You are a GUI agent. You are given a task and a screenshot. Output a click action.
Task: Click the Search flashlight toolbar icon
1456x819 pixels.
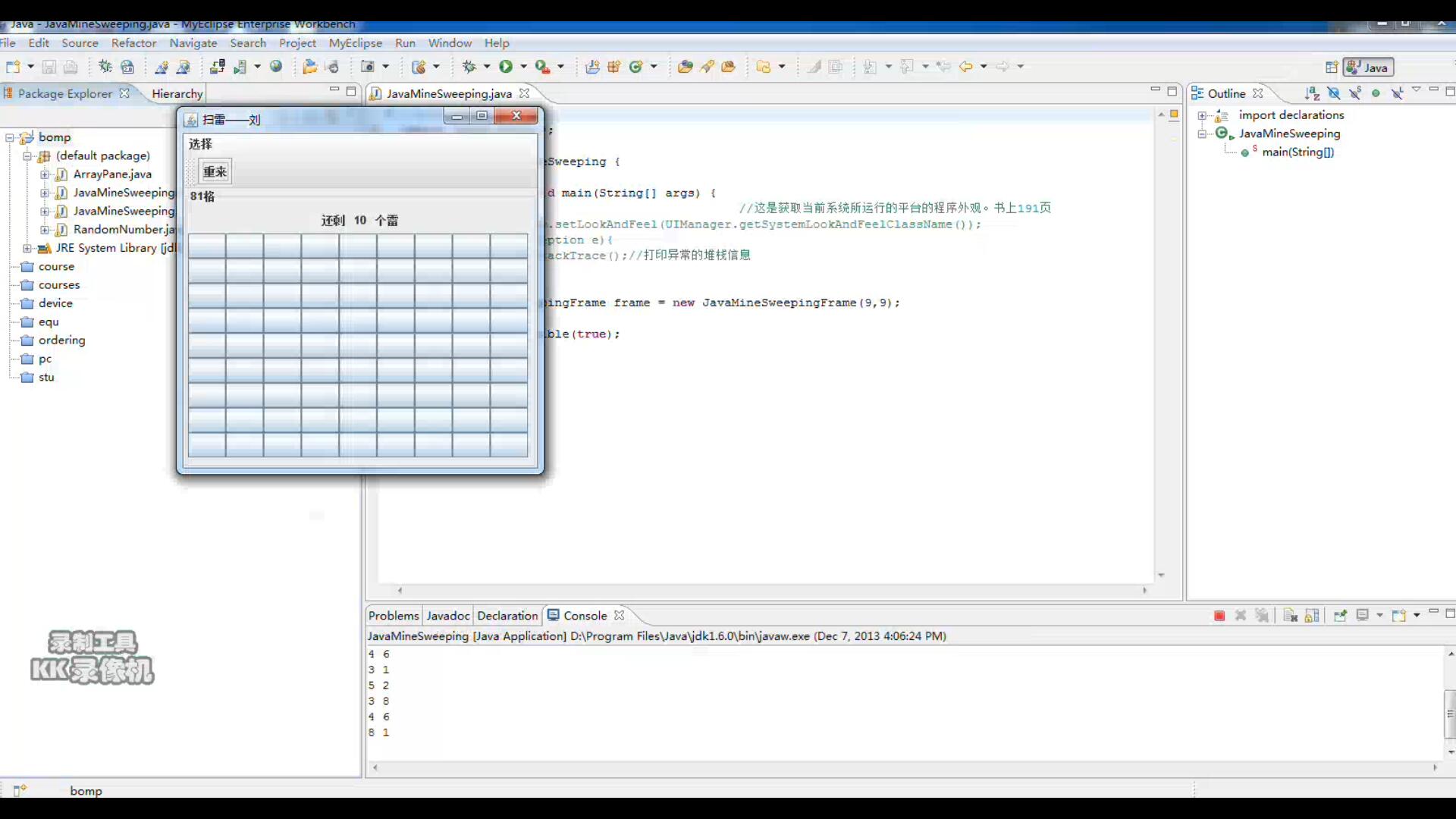(x=707, y=67)
